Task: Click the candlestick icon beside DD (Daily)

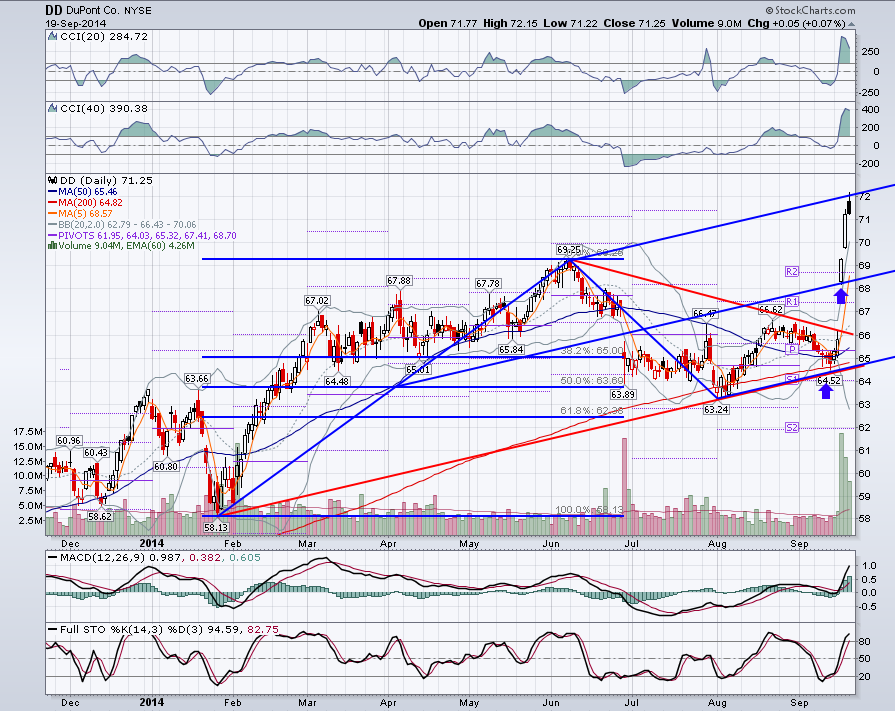Action: tap(53, 180)
